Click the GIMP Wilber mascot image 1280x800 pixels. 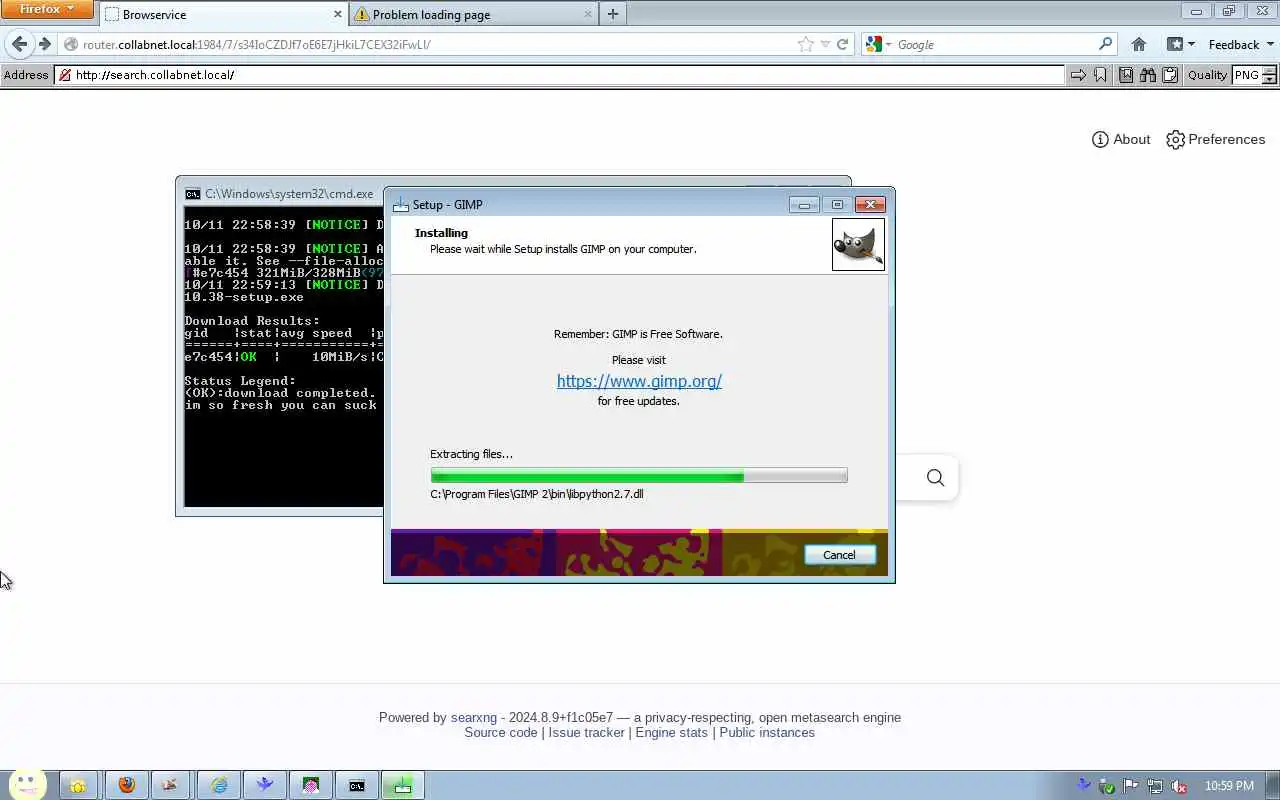[x=858, y=245]
